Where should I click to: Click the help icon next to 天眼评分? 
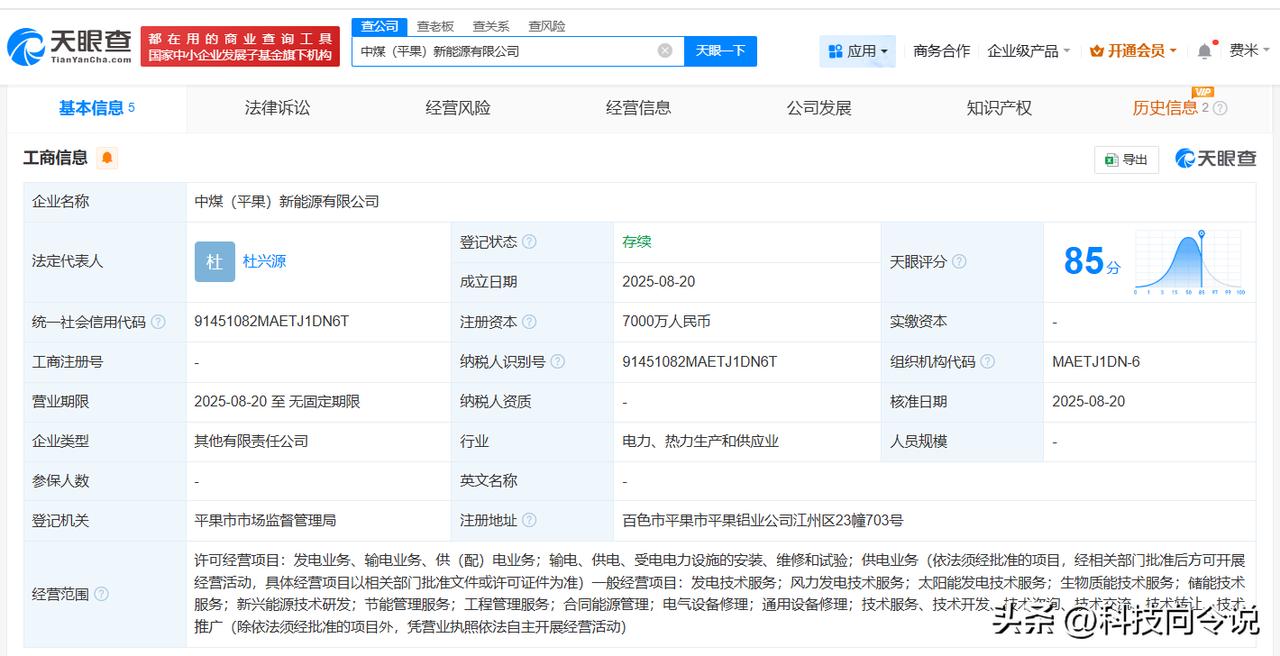click(x=959, y=262)
